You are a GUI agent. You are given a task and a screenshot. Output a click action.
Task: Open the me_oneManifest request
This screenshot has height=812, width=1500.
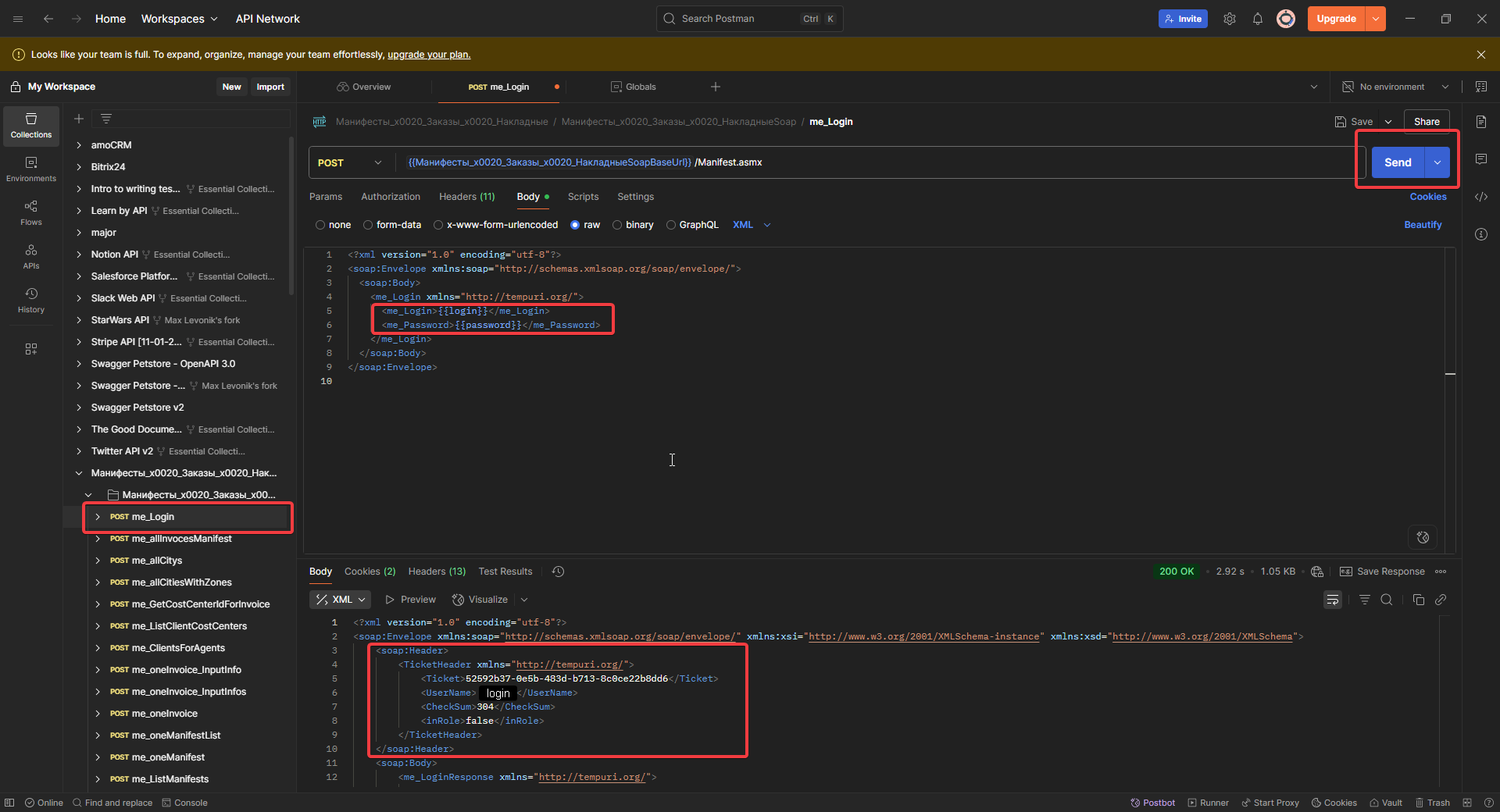coord(168,757)
